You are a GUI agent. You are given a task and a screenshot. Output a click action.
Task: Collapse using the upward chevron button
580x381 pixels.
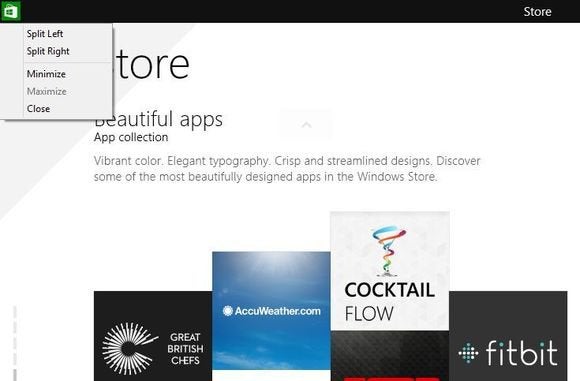tap(306, 125)
